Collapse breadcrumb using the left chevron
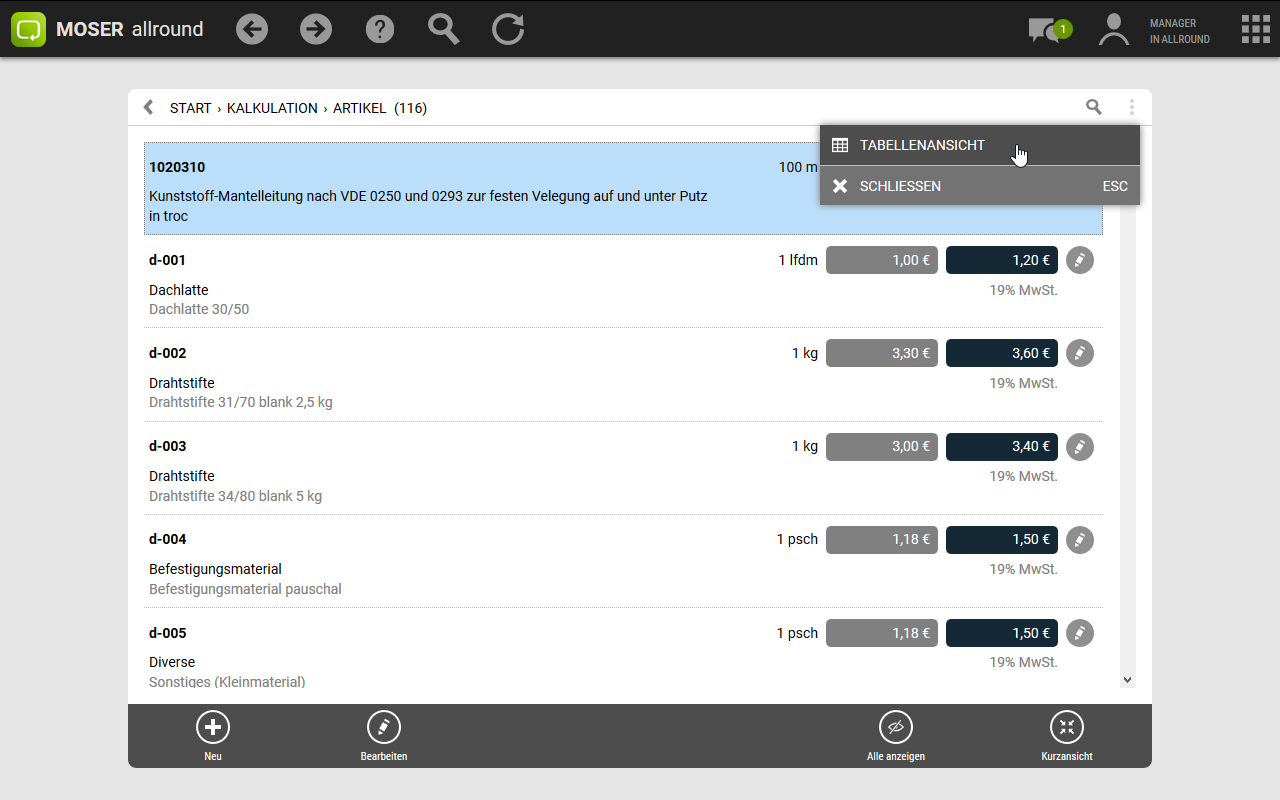Screen dimensions: 1280x800 coord(149,107)
